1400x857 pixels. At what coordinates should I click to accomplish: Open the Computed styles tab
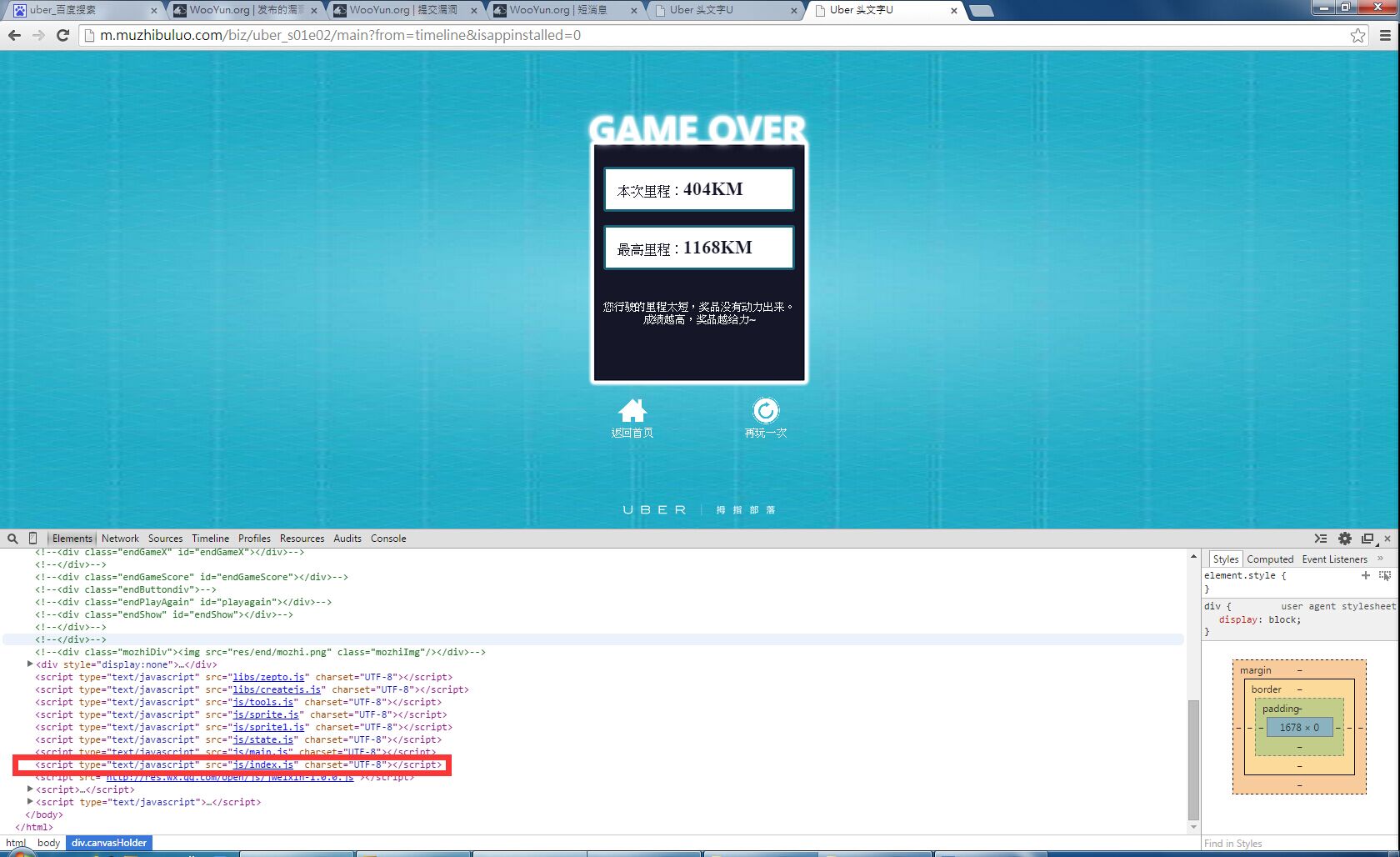click(x=1270, y=559)
